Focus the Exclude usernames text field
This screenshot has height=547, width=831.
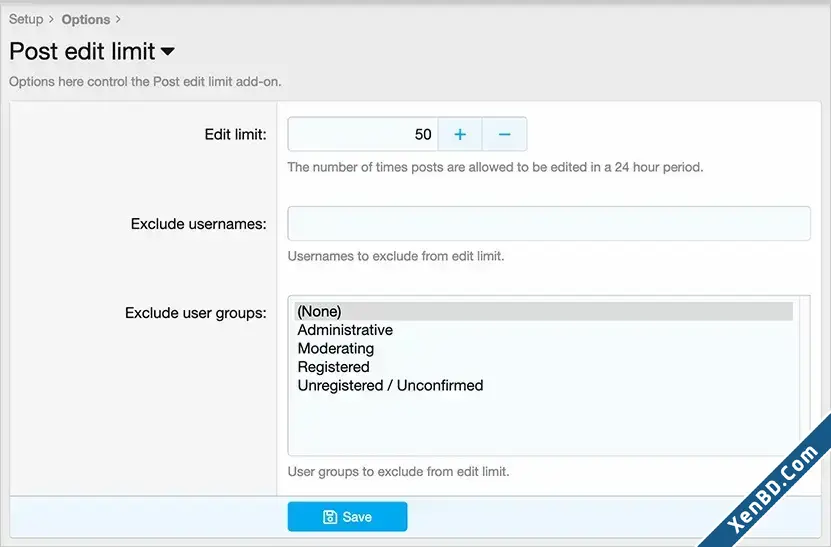tap(549, 223)
